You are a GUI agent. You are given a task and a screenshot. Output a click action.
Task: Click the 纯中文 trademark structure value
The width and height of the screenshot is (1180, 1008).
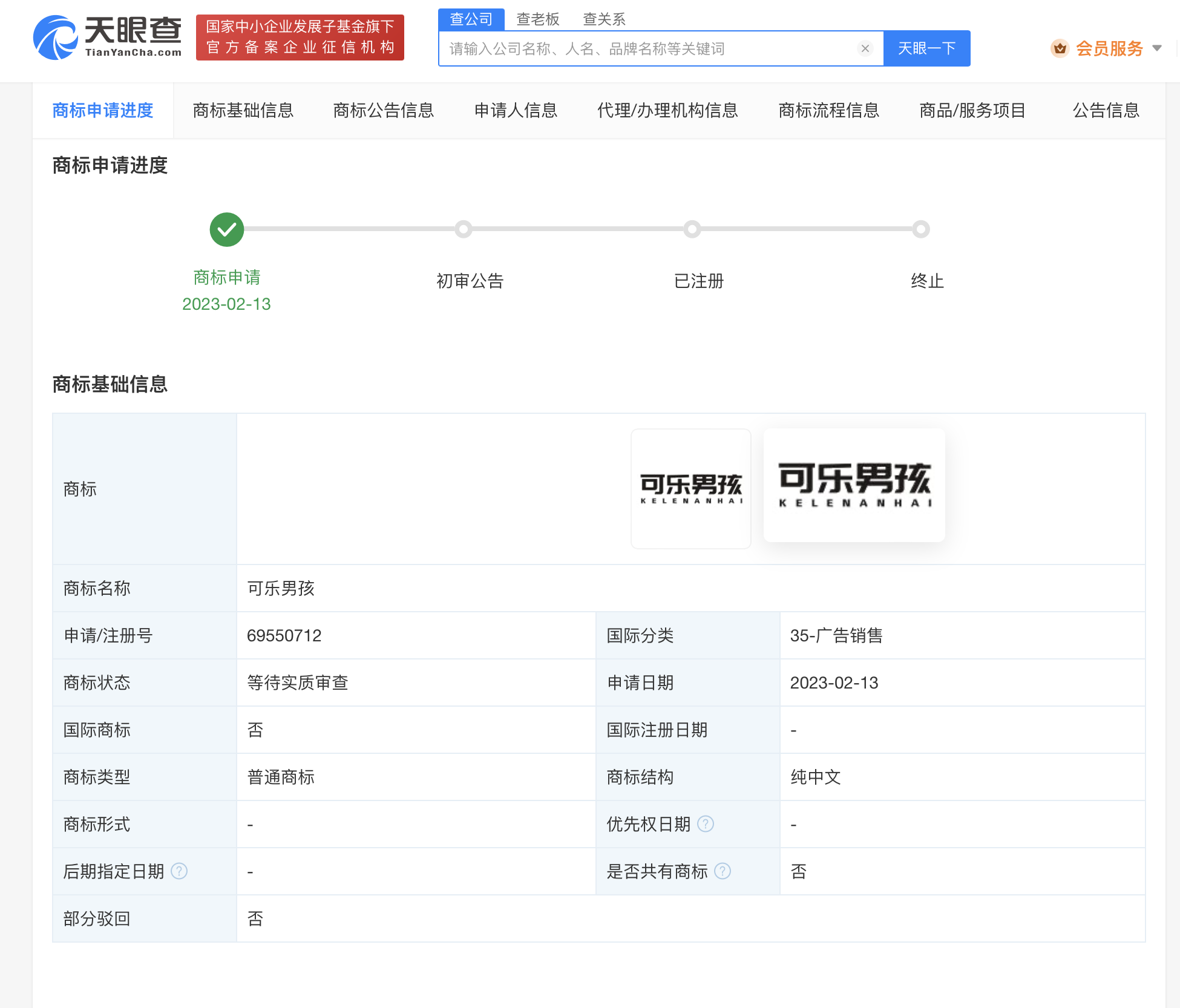pos(816,777)
